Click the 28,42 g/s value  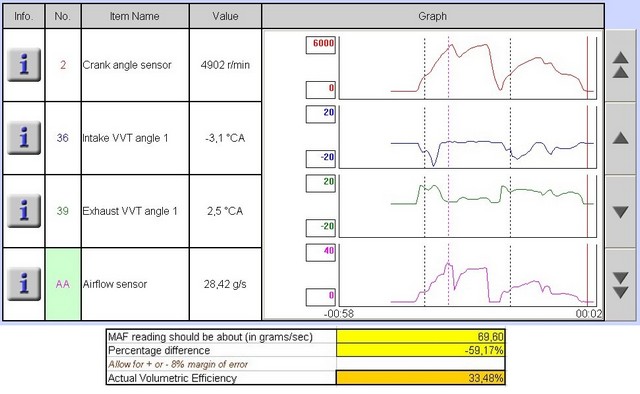225,284
